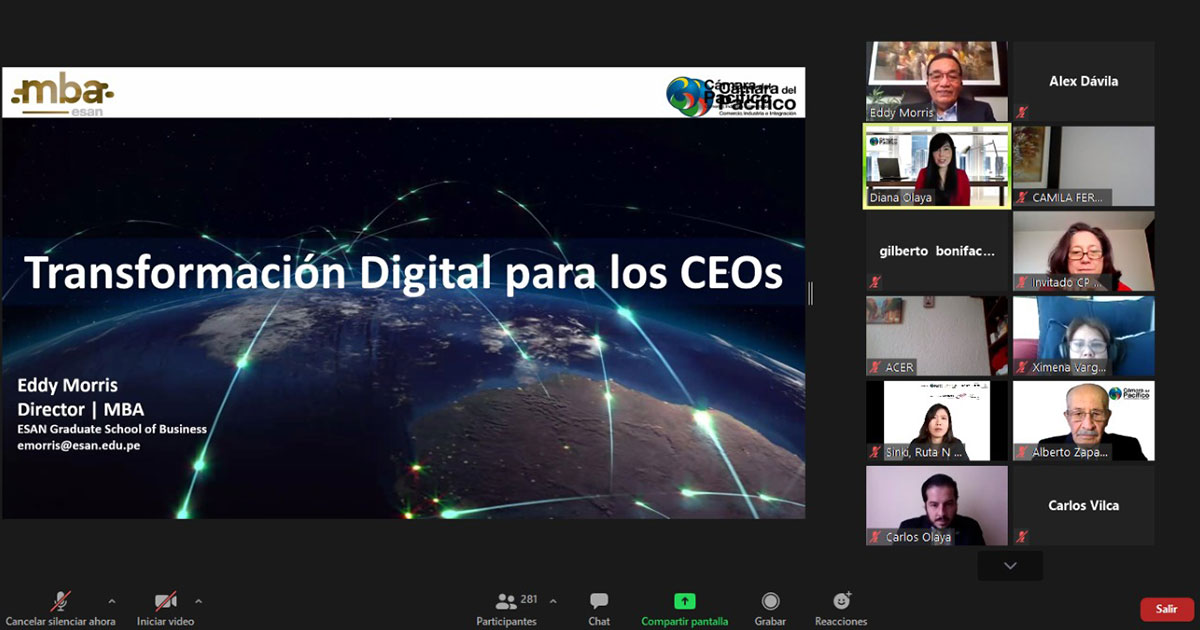Viewport: 1200px width, 630px height.
Task: Expand video options arrow next to camera
Action: [198, 601]
